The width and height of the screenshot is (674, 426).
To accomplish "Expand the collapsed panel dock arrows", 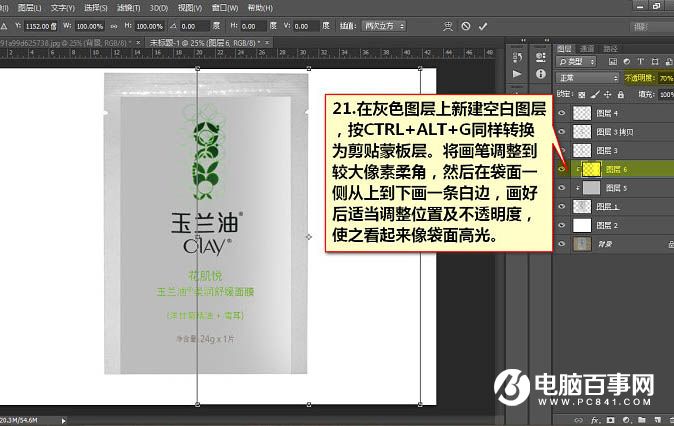I will pyautogui.click(x=523, y=41).
